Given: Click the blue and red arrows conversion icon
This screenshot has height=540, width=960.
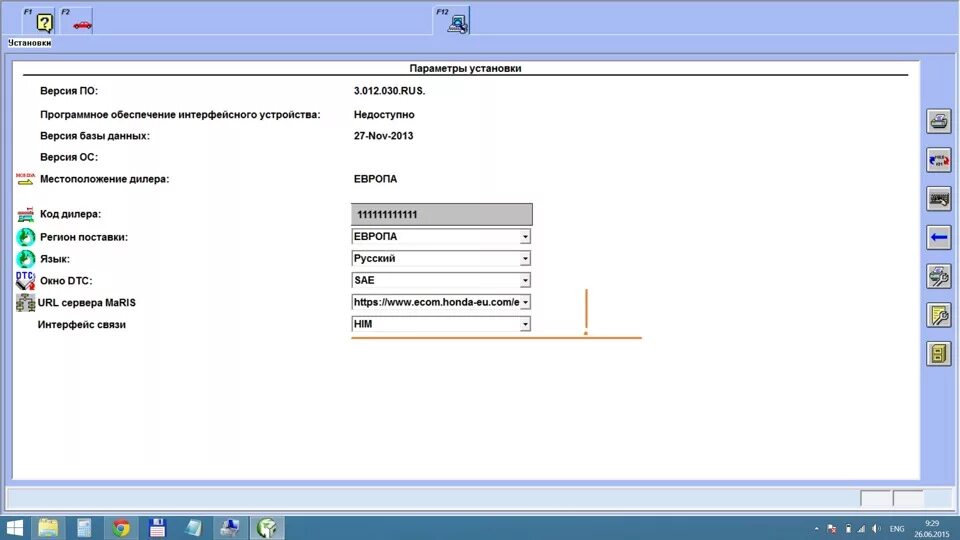Looking at the screenshot, I should [x=939, y=160].
